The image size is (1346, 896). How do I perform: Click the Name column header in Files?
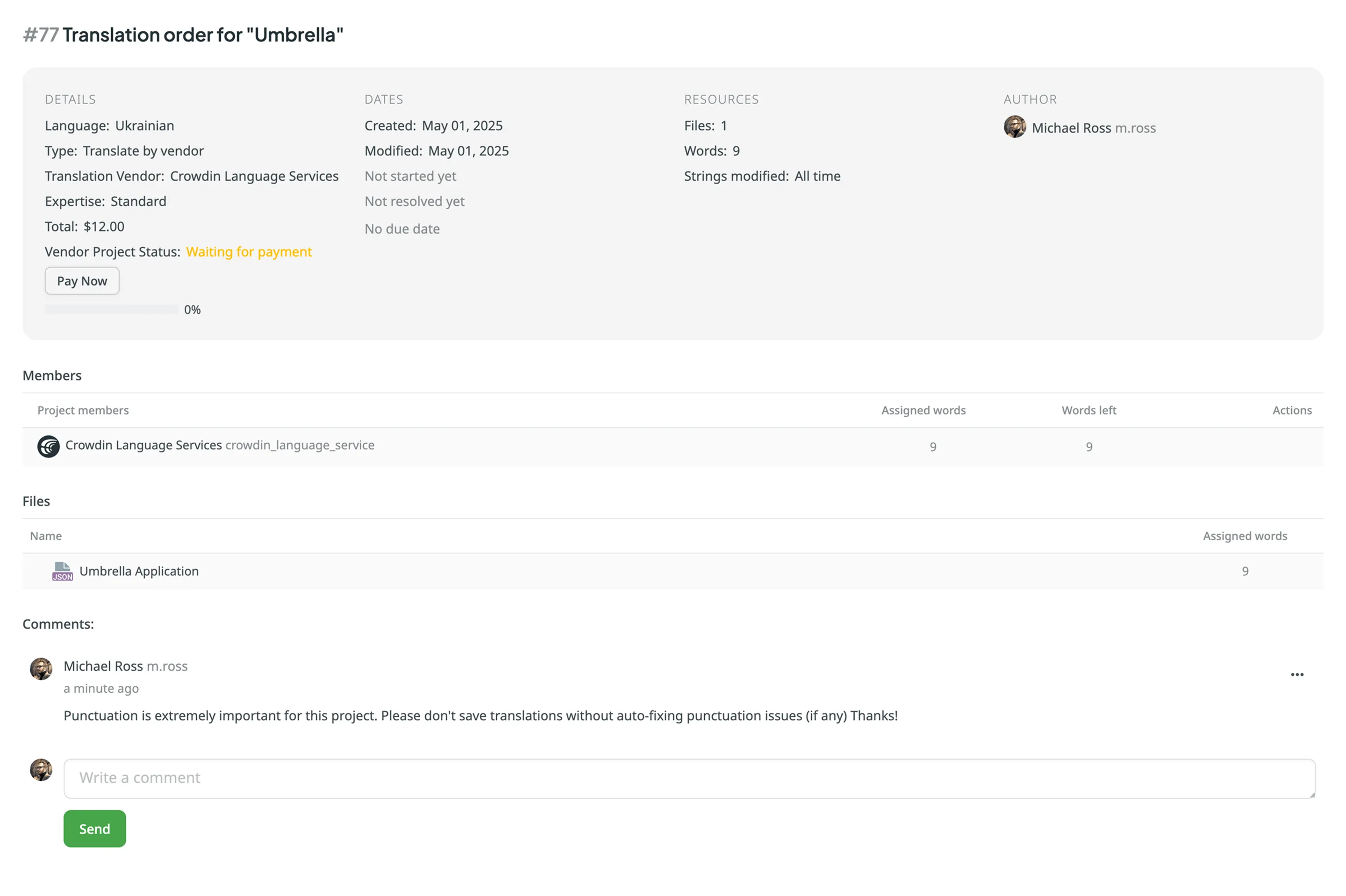click(46, 535)
